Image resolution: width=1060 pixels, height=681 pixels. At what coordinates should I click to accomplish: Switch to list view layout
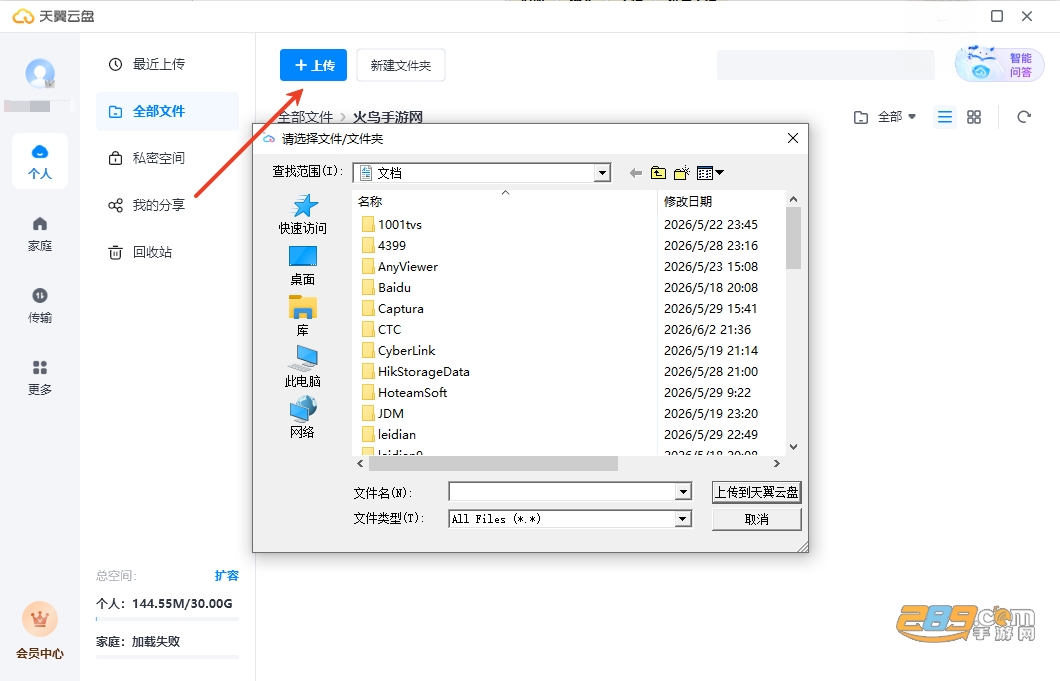(944, 117)
